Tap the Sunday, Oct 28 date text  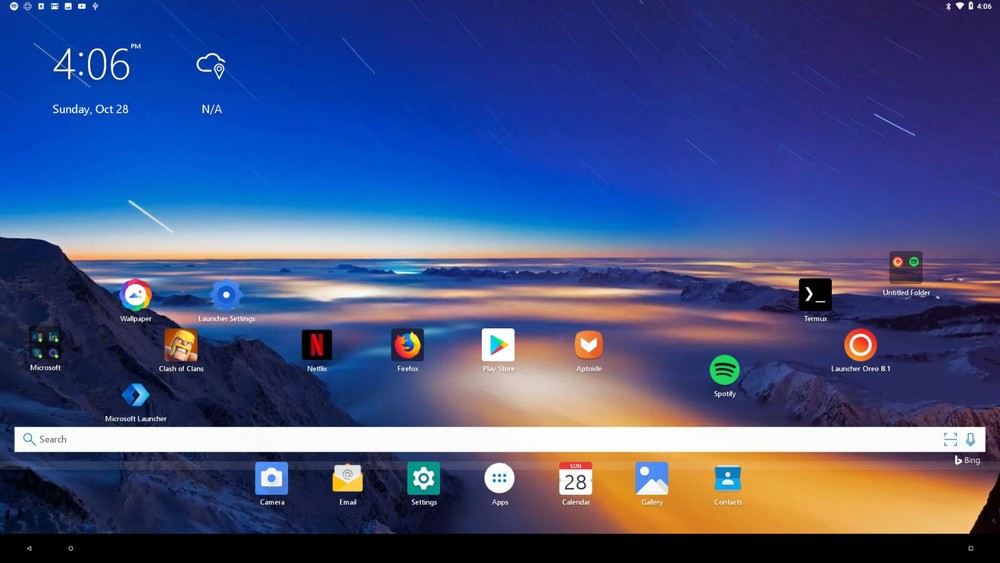coord(91,109)
